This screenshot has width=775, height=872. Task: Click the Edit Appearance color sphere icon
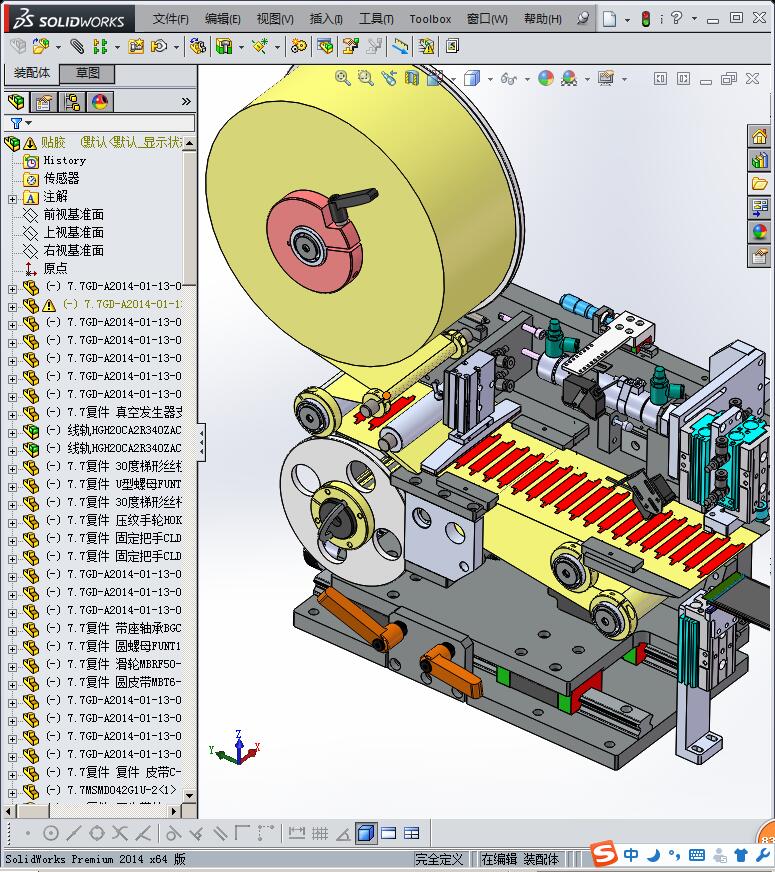click(546, 78)
